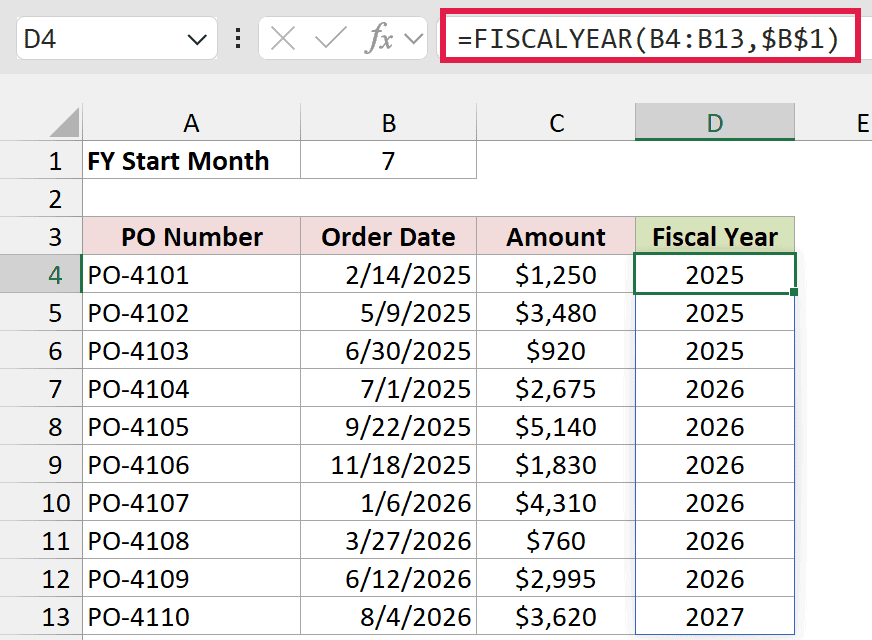
Task: Click the Name Box showing D4
Action: point(116,38)
